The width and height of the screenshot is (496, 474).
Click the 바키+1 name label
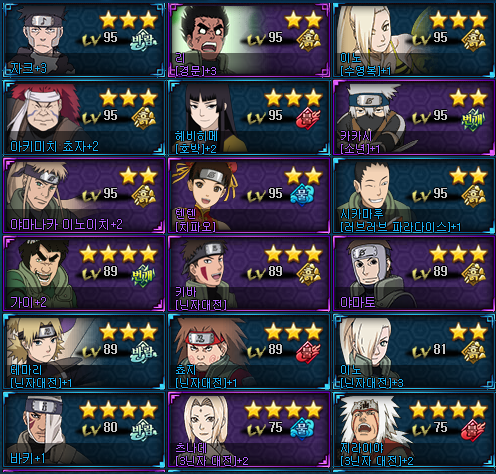pyautogui.click(x=28, y=458)
